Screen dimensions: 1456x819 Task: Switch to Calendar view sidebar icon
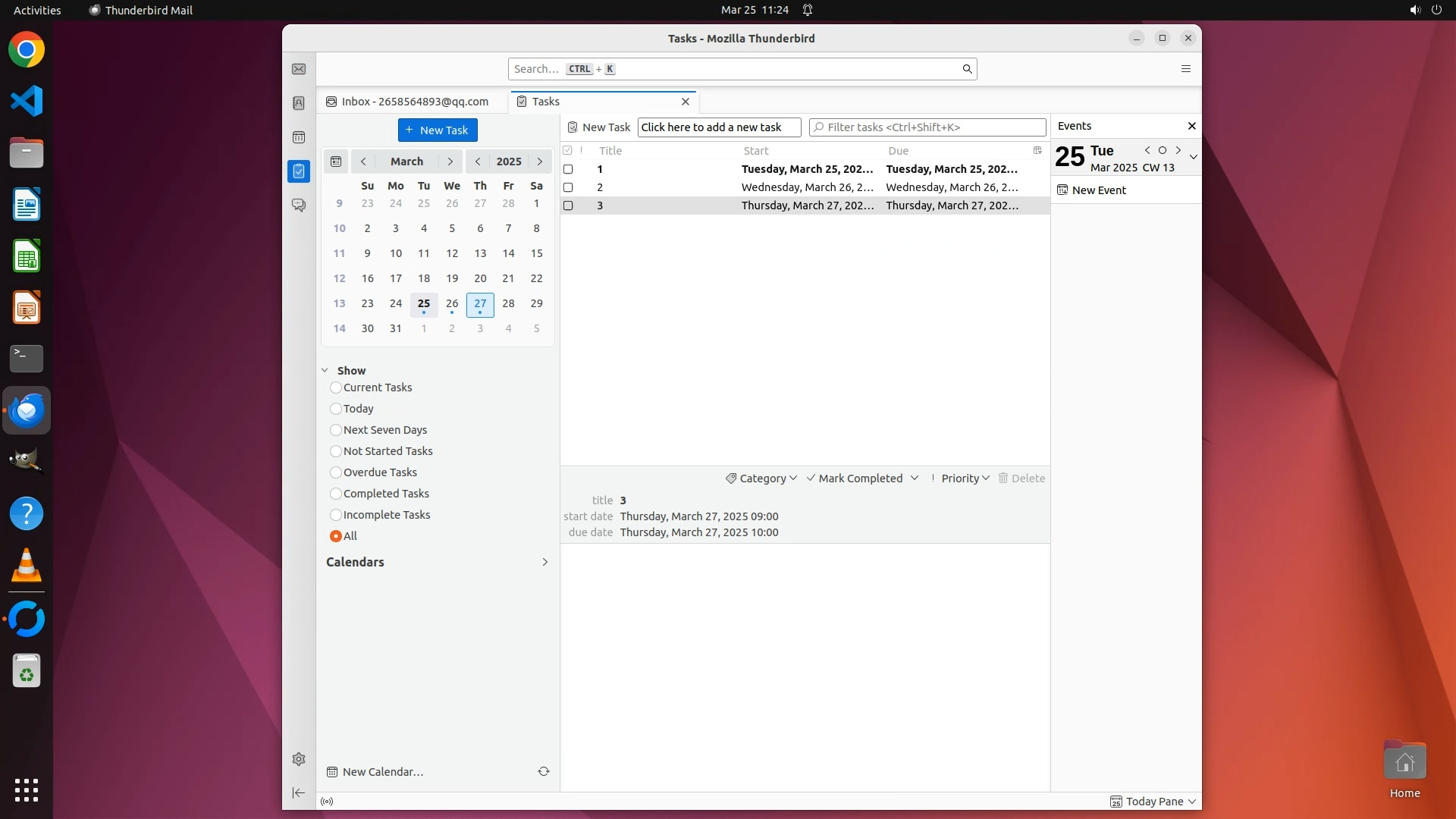coord(299,137)
